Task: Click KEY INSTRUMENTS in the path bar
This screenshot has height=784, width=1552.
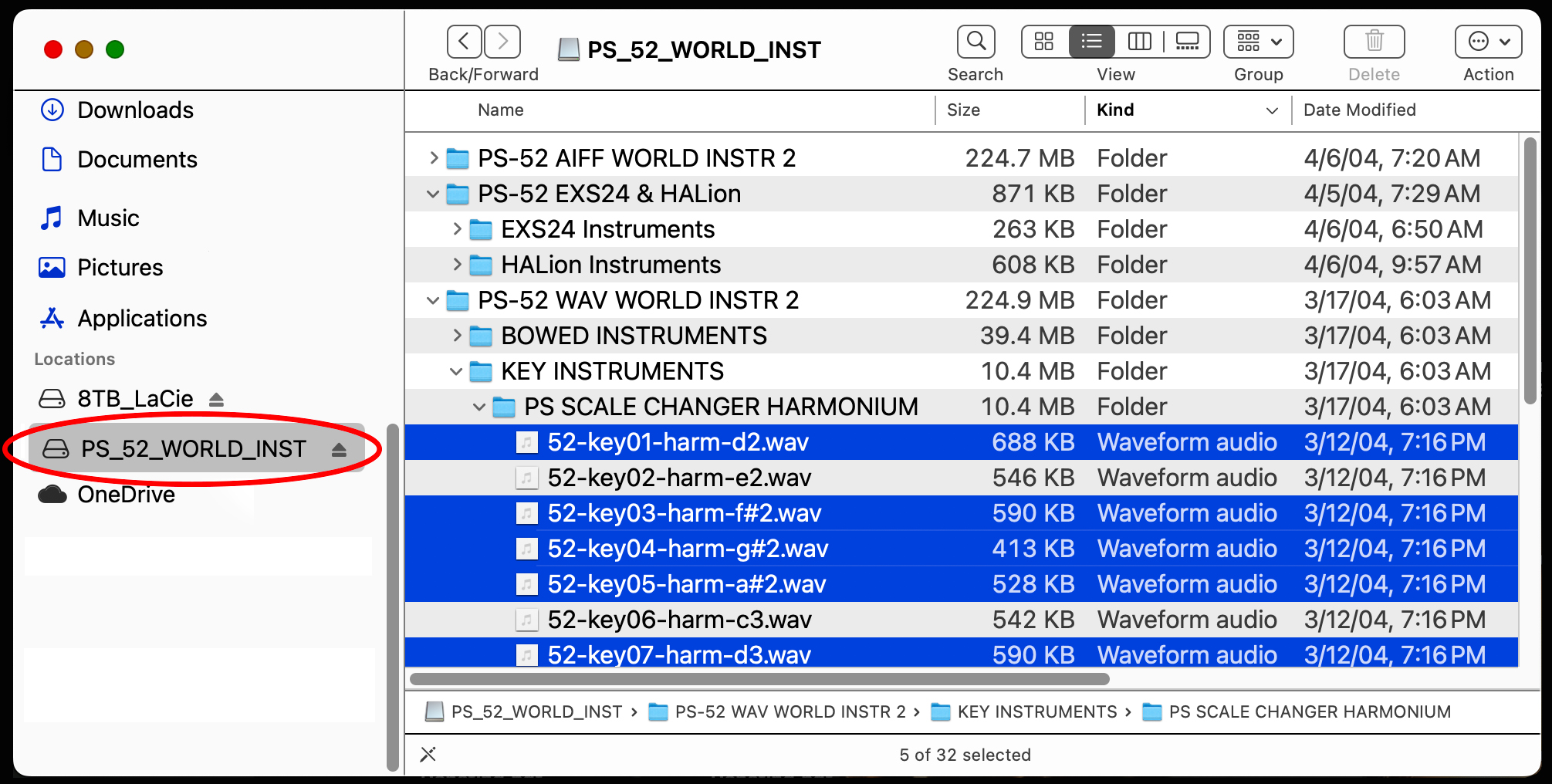Action: [x=1024, y=711]
